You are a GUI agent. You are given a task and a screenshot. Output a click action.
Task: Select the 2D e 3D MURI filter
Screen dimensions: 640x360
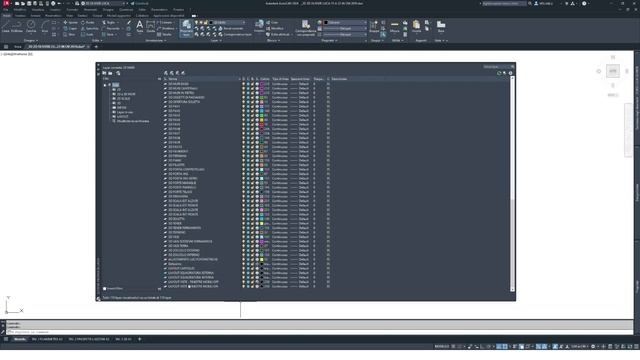coord(126,94)
